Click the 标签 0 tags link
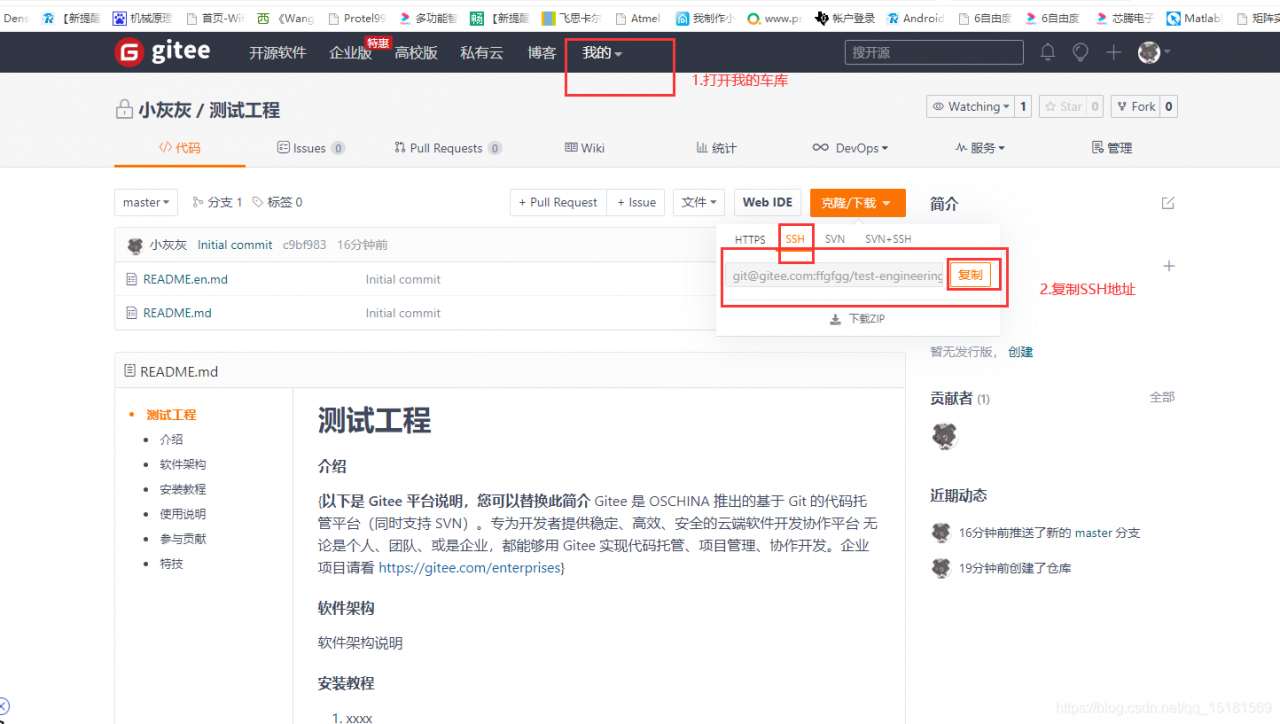The height and width of the screenshot is (724, 1280). pyautogui.click(x=277, y=202)
